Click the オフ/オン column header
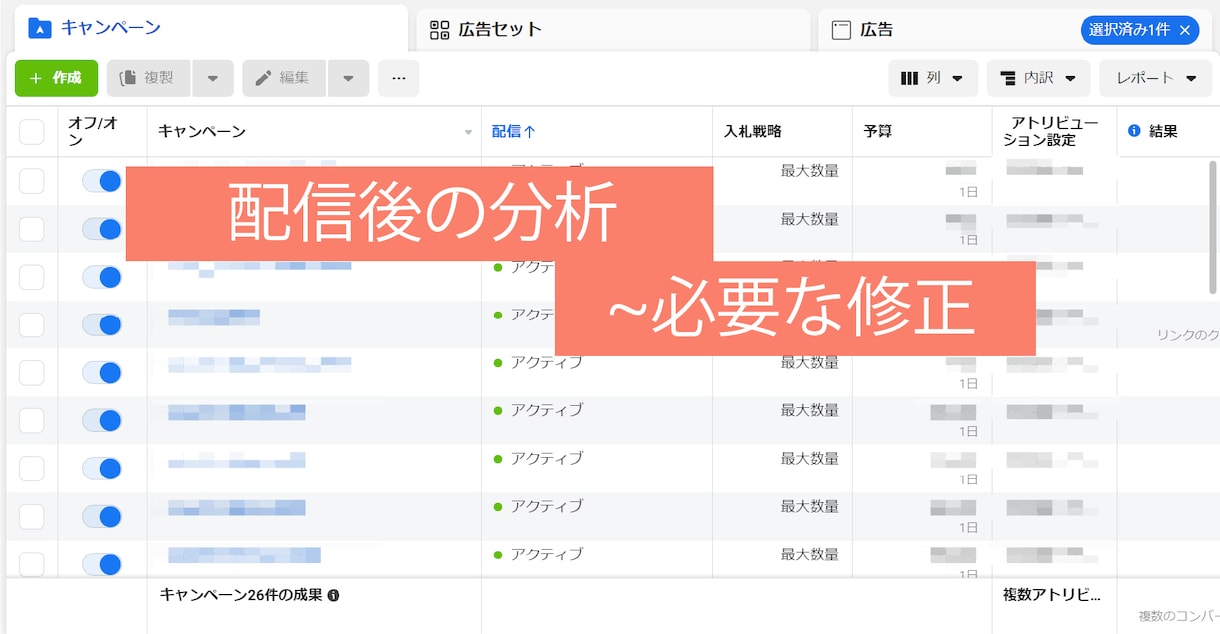Viewport: 1220px width, 634px height. click(x=93, y=131)
